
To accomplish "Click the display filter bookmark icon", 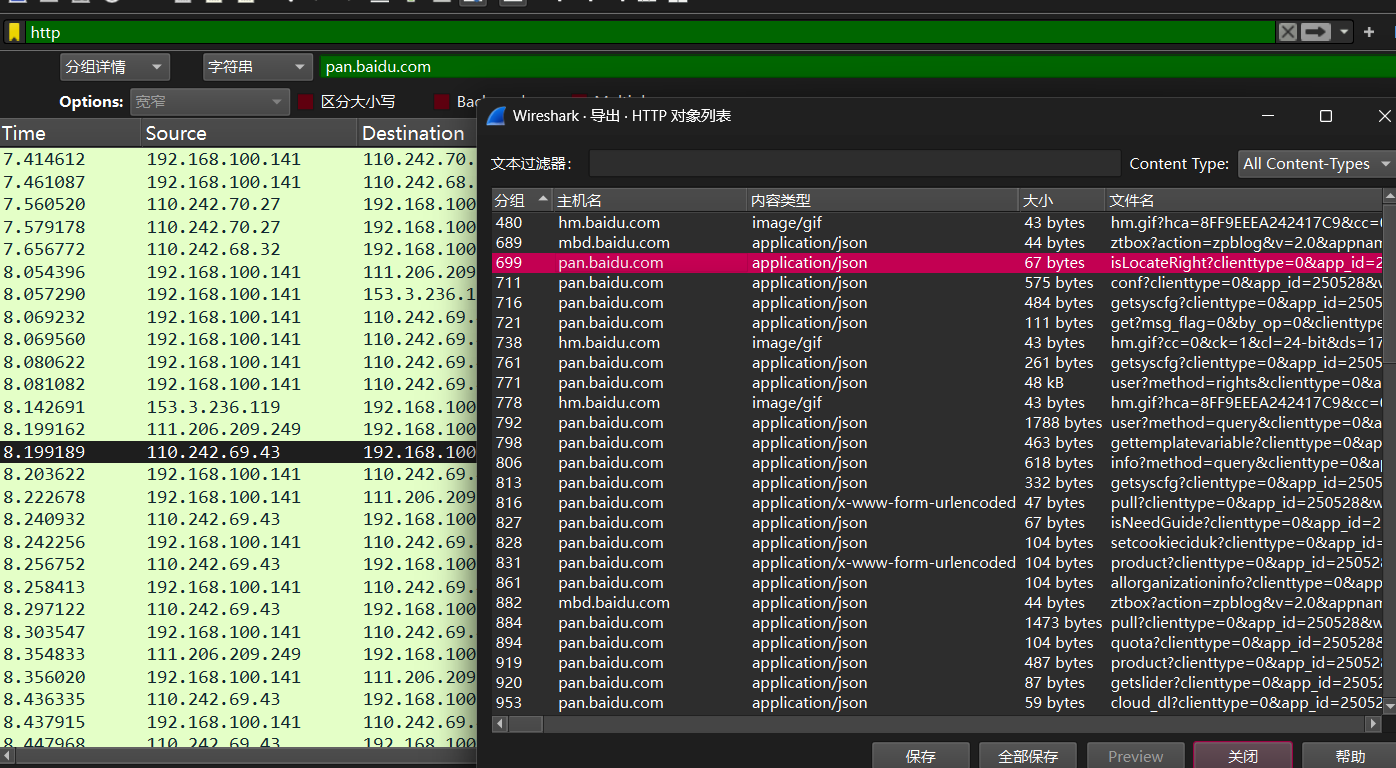I will (x=14, y=33).
